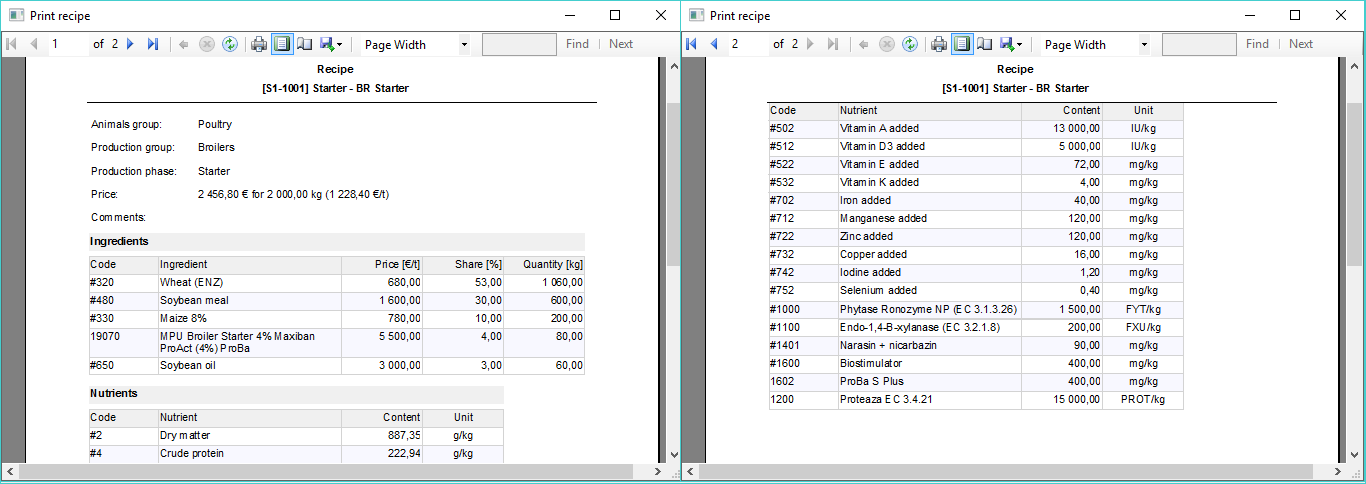The width and height of the screenshot is (1366, 484).
Task: Open Page Width zoom dropdown, right window
Action: [x=1144, y=45]
